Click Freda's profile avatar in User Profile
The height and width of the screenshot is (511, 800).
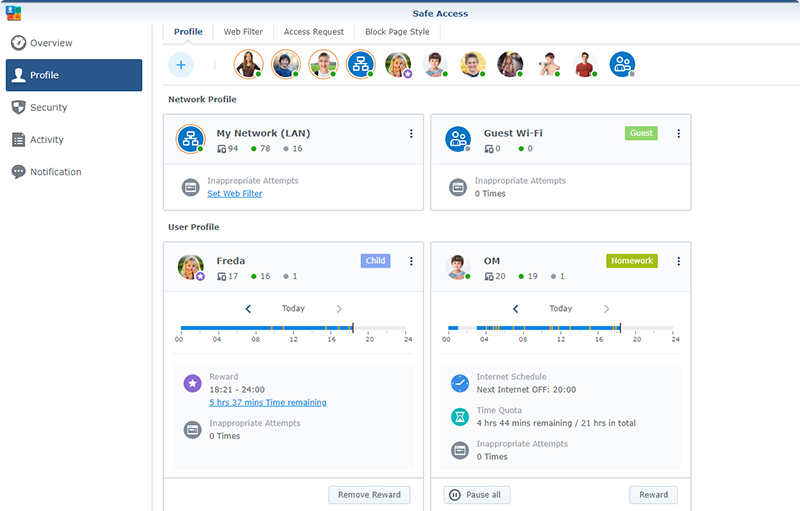point(190,267)
